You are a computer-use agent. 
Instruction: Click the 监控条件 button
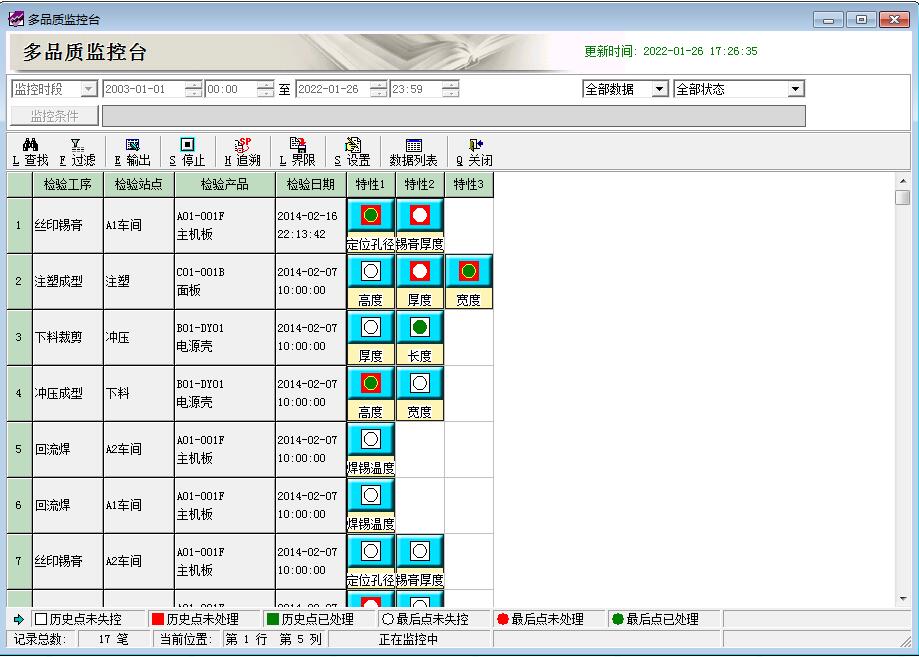click(x=54, y=116)
